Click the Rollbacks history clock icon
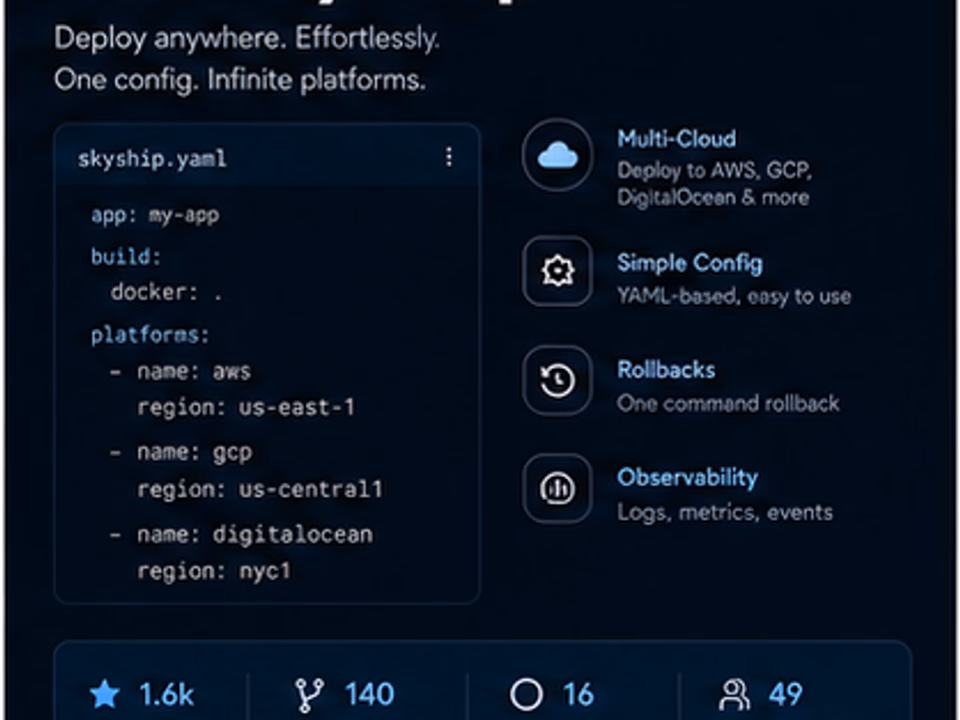 pos(557,381)
